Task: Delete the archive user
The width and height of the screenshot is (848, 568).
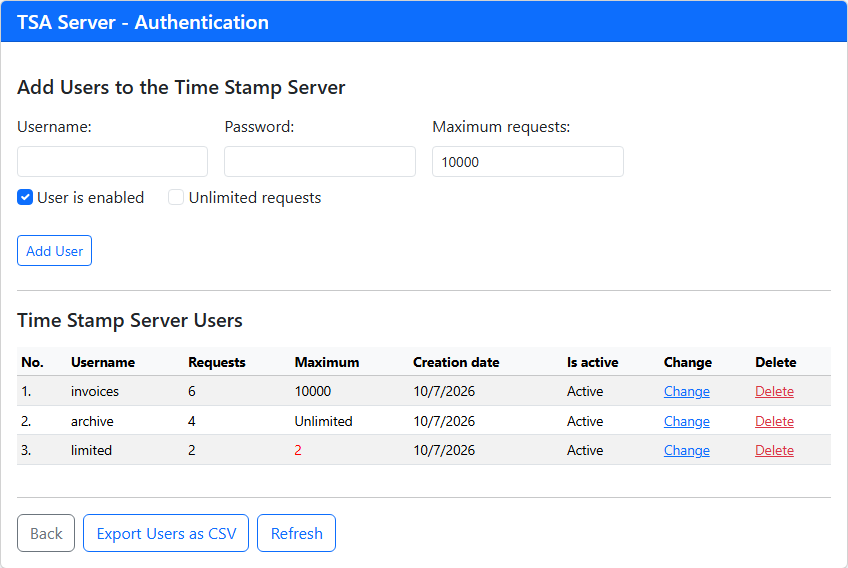Action: [774, 421]
